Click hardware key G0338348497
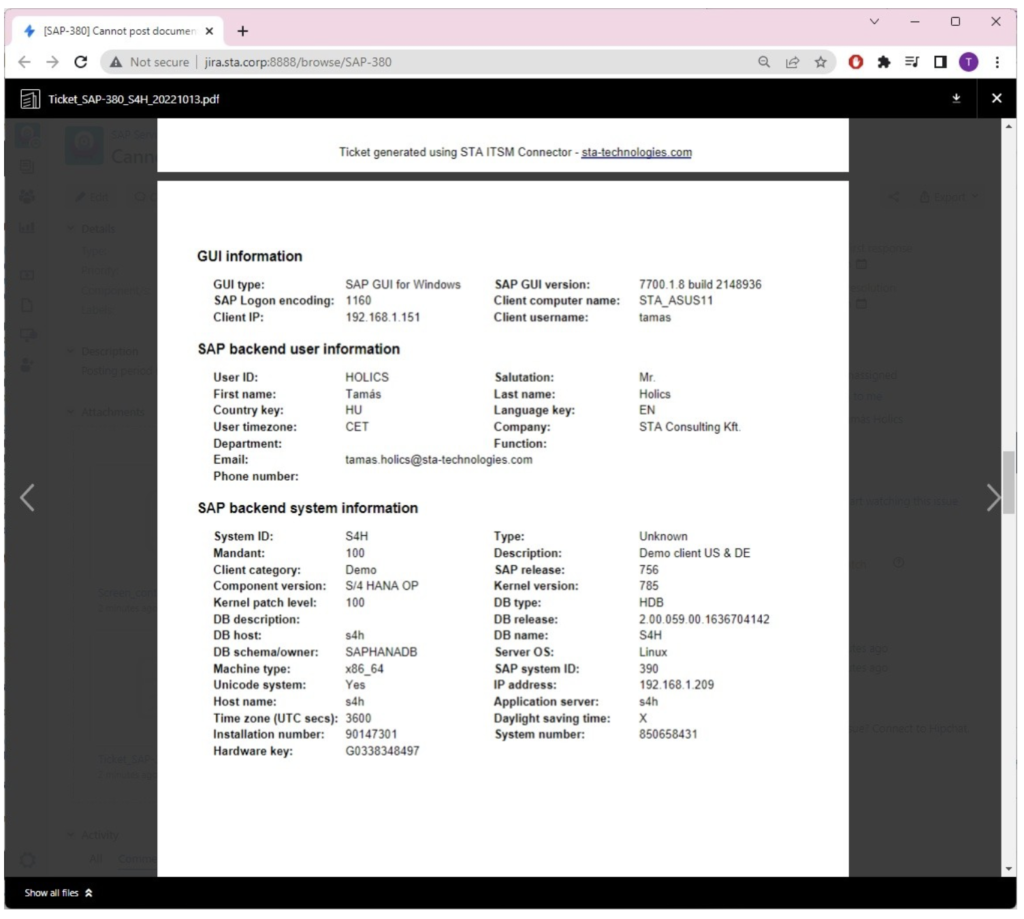 (382, 751)
